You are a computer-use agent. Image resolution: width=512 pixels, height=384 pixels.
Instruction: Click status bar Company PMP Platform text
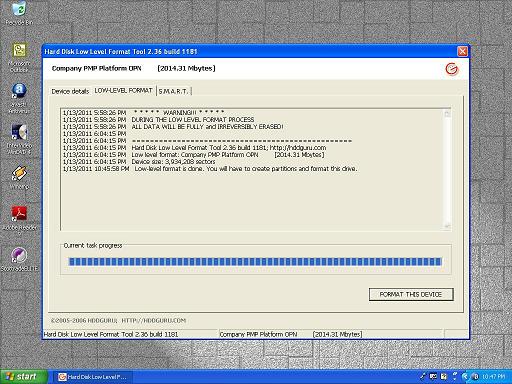click(x=258, y=334)
